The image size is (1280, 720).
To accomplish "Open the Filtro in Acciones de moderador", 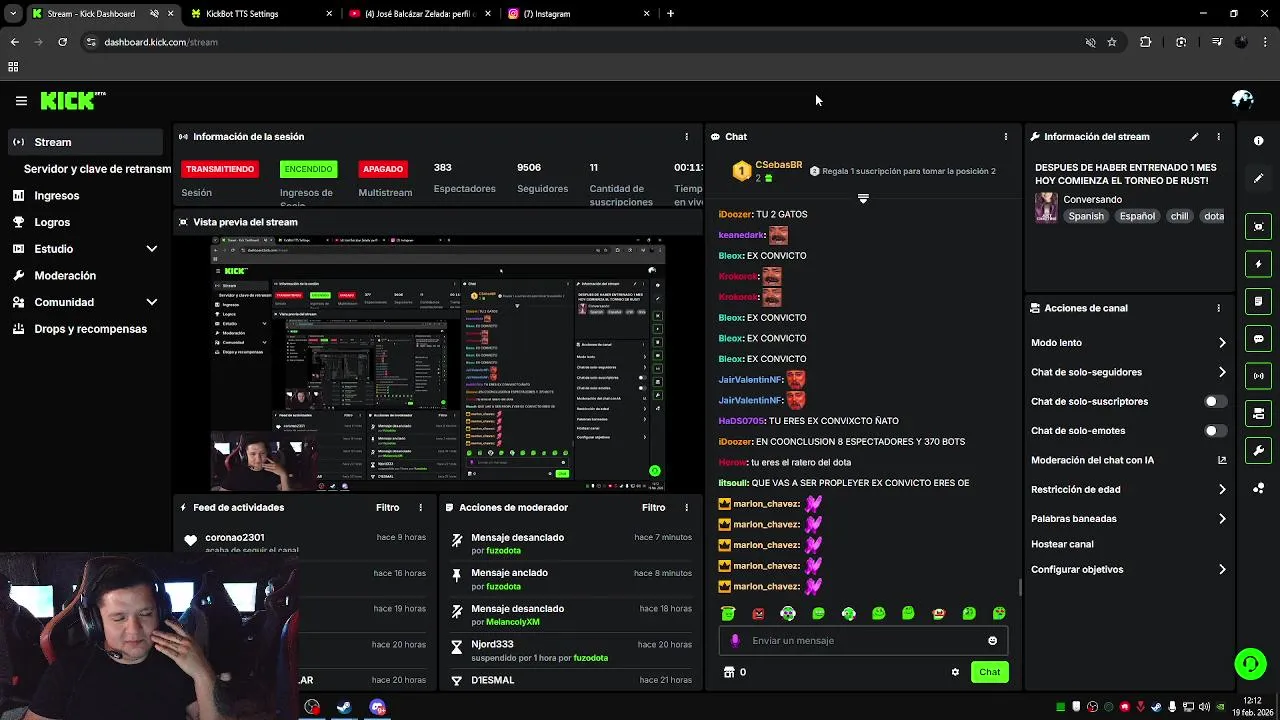I will [653, 508].
